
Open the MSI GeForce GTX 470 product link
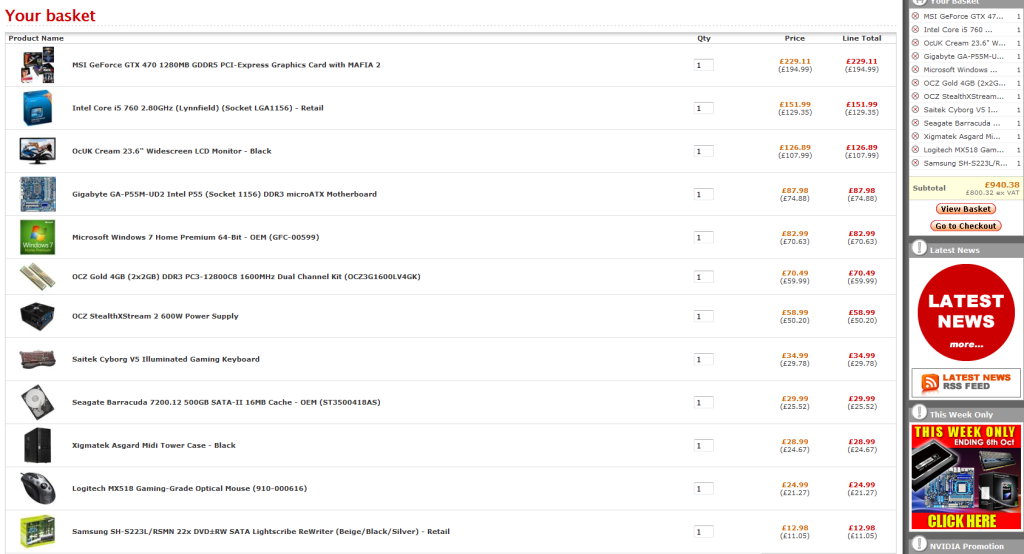226,65
